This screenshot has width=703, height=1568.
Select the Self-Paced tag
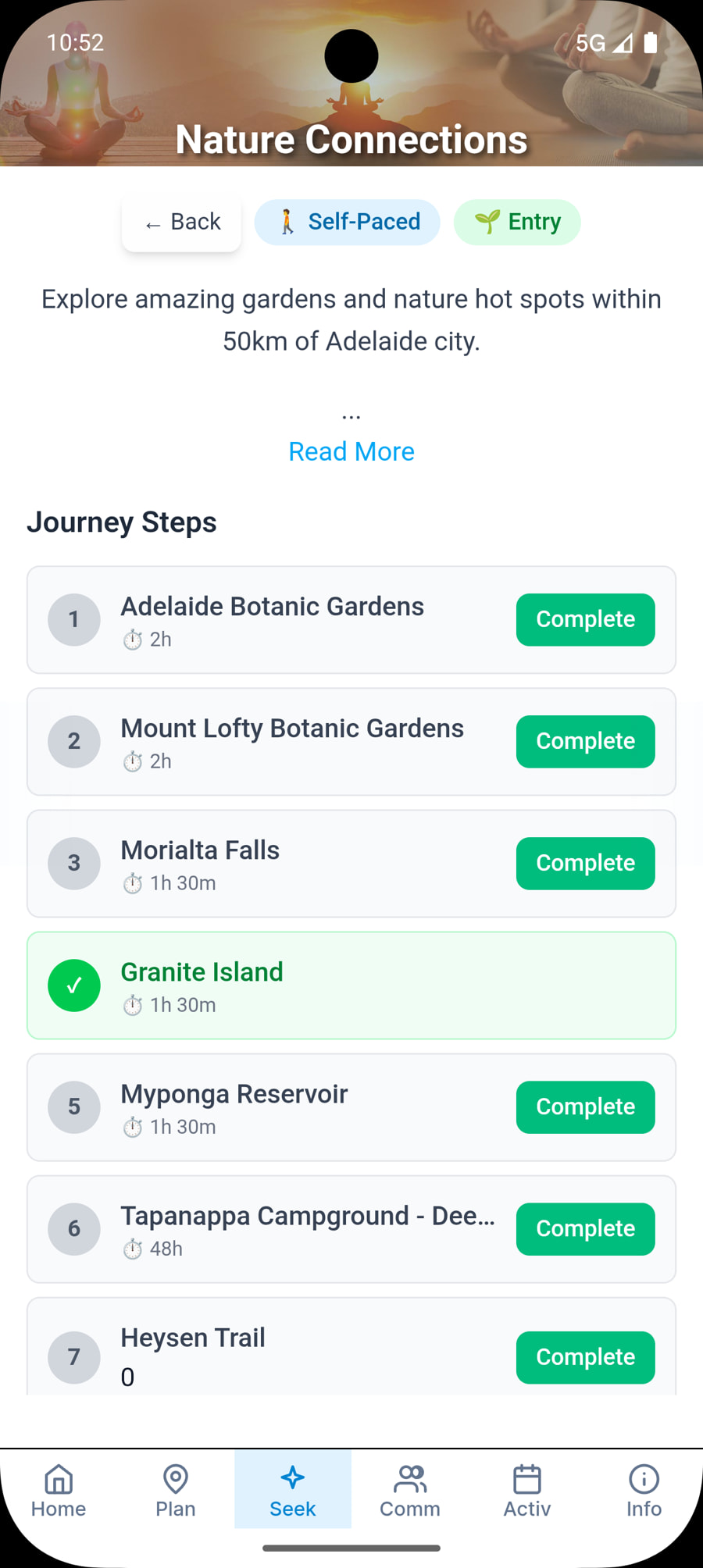click(x=348, y=223)
